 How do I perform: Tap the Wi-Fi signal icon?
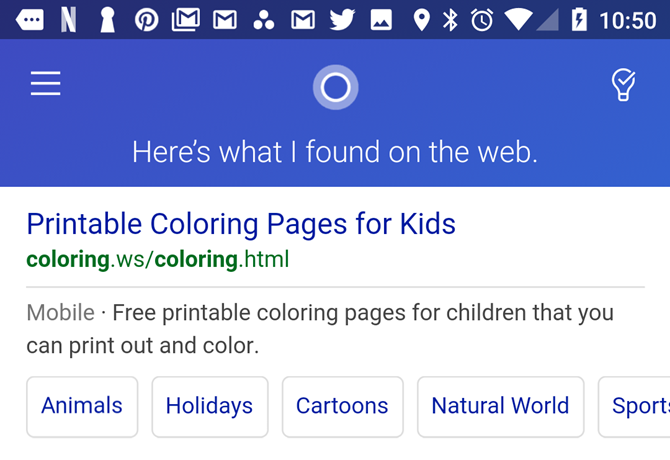518,19
